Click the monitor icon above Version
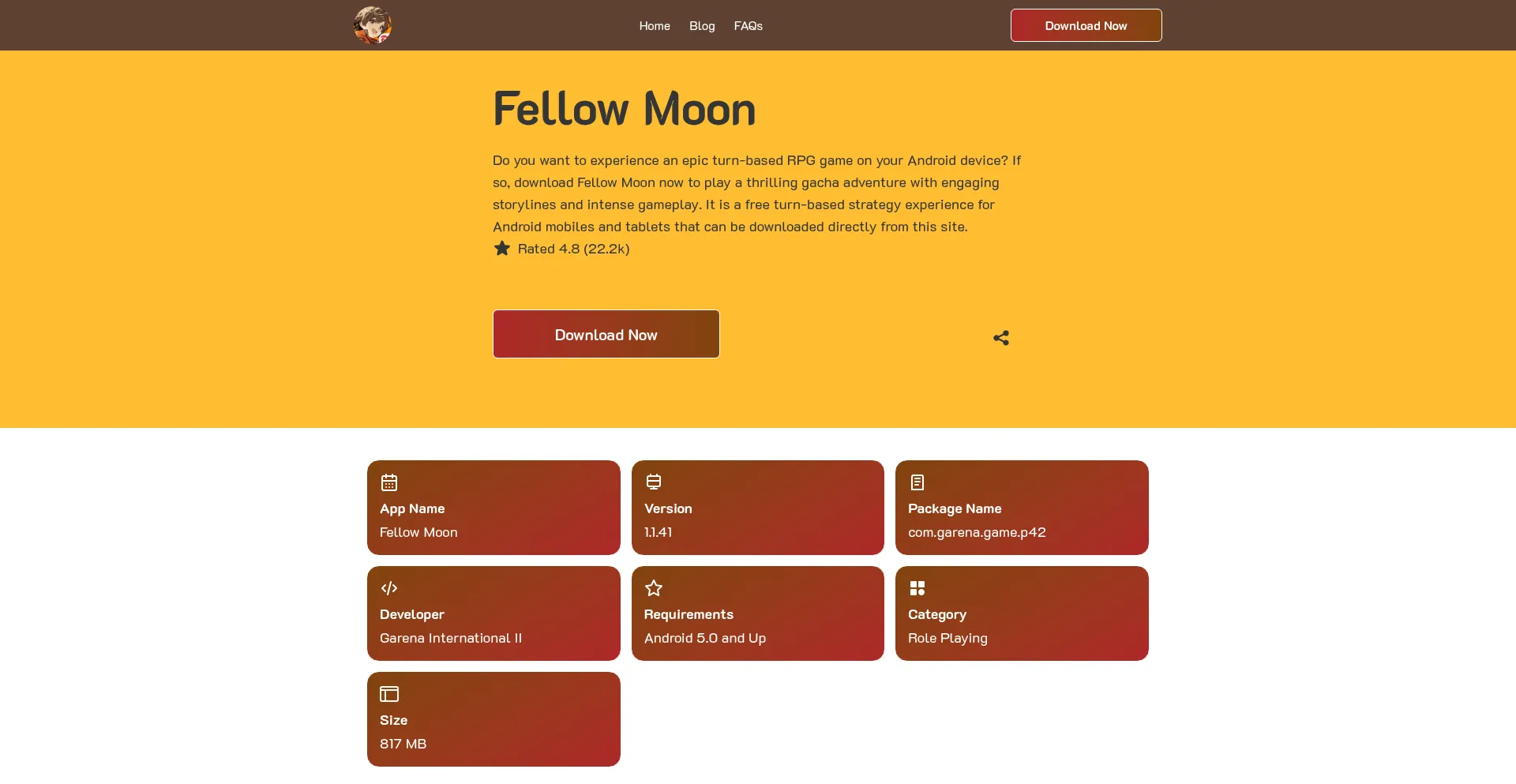Viewport: 1516px width, 784px height. [654, 482]
